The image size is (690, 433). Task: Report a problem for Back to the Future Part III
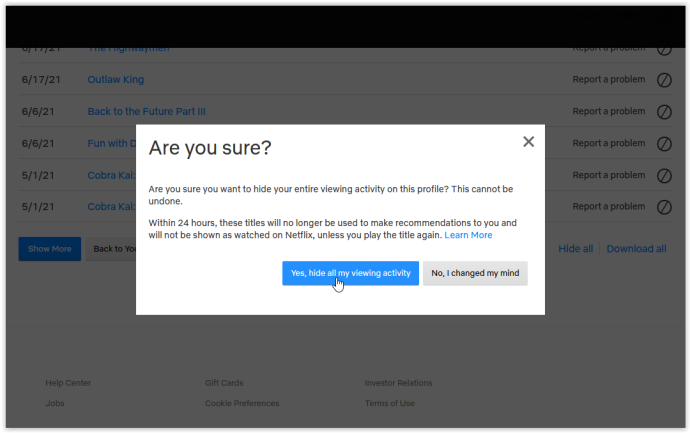pos(609,111)
